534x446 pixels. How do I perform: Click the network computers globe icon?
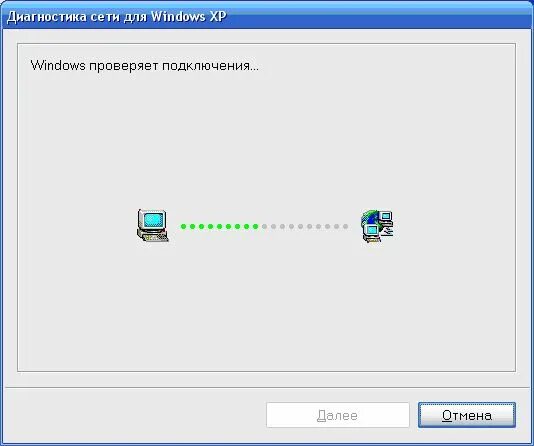377,226
